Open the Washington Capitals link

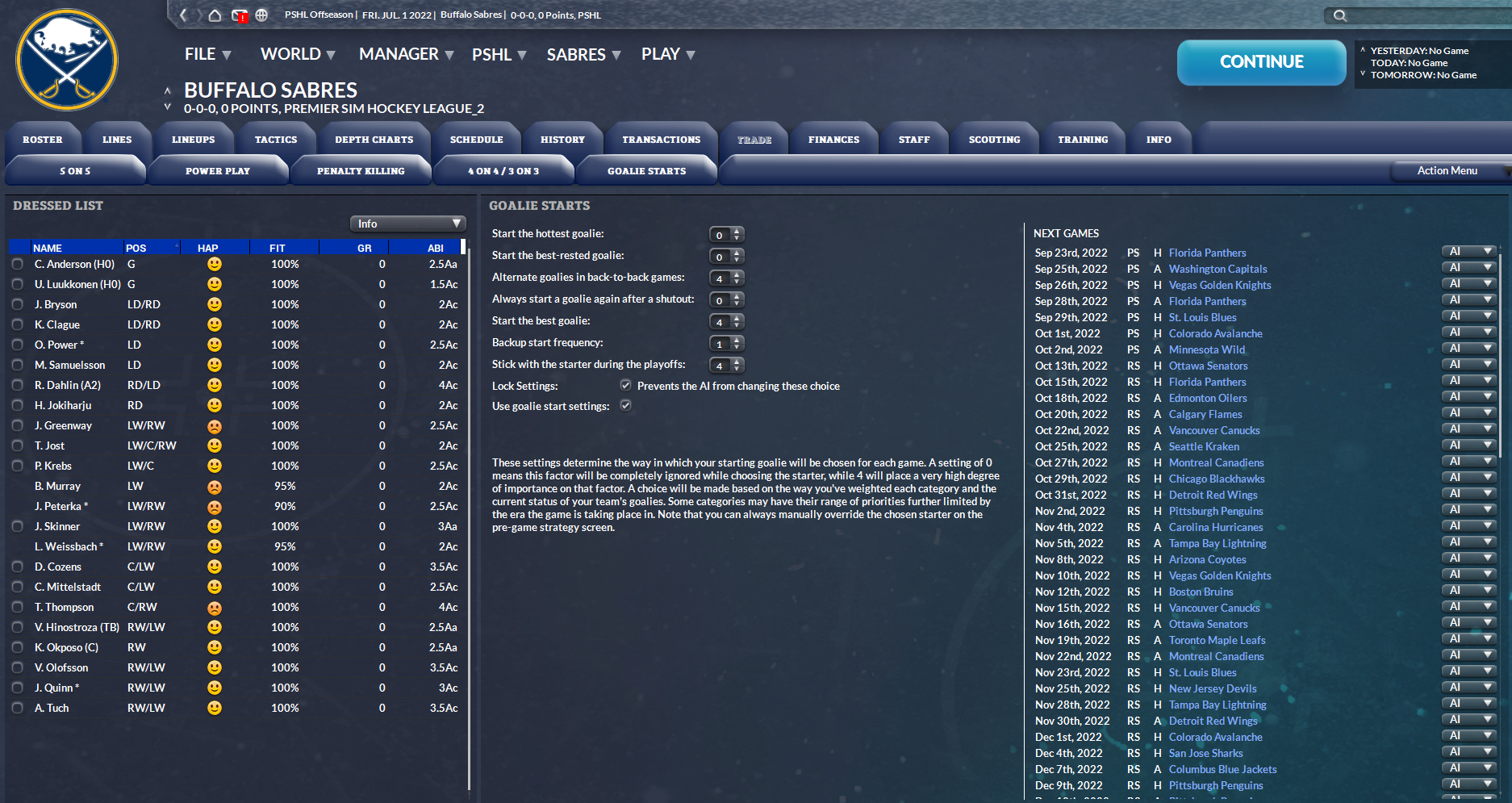[1218, 269]
